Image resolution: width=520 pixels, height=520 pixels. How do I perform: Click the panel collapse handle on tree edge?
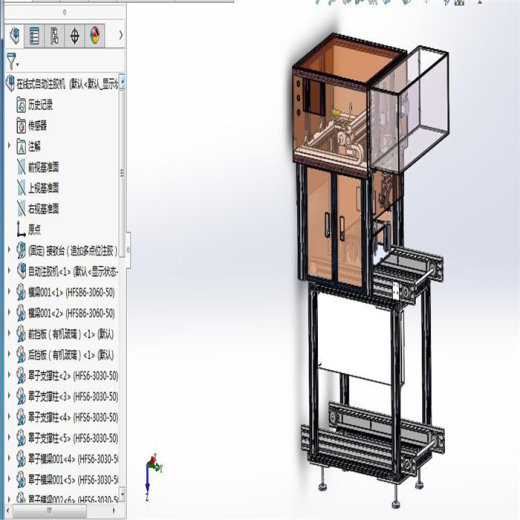(128, 249)
